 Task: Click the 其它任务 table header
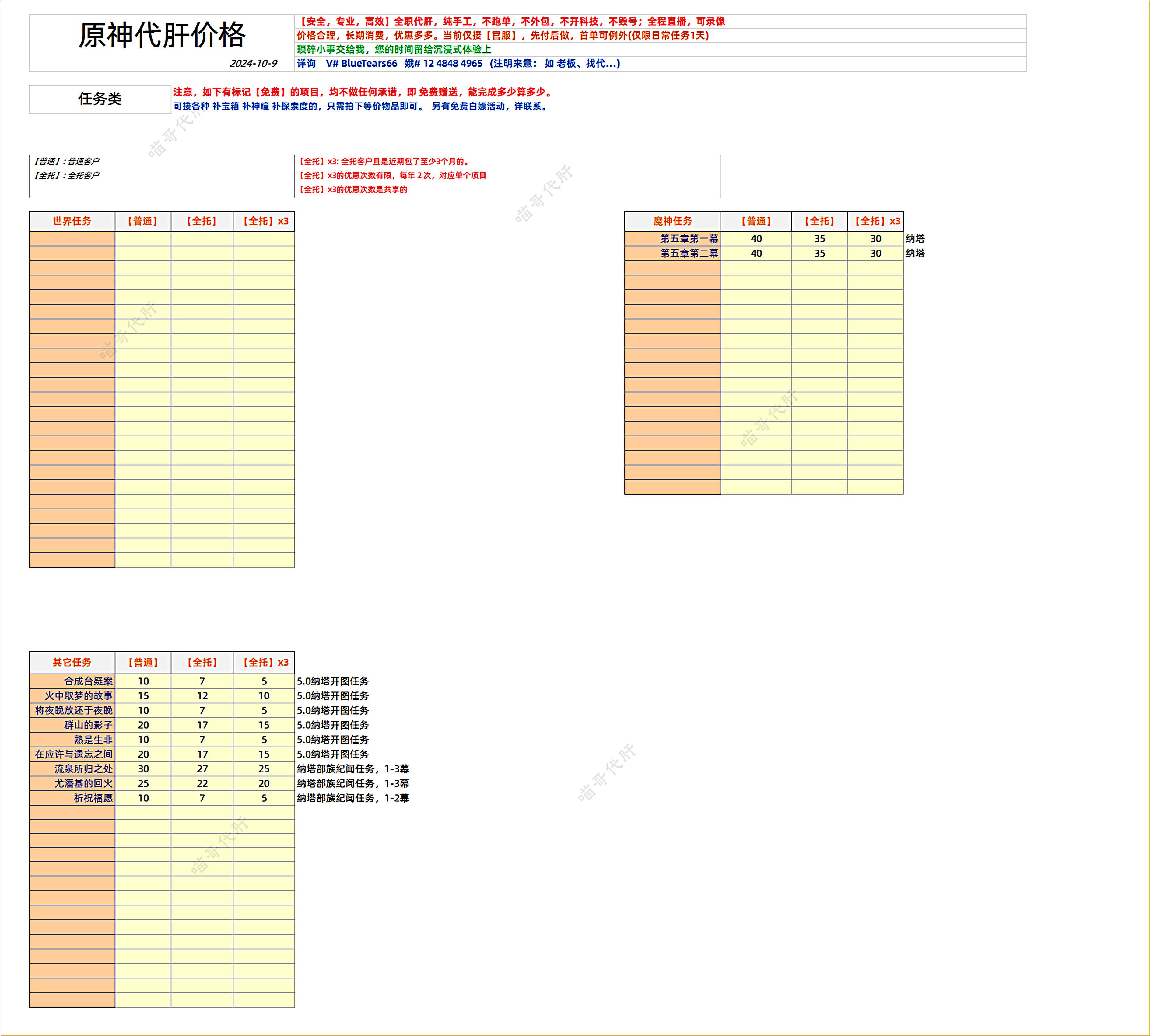72,662
